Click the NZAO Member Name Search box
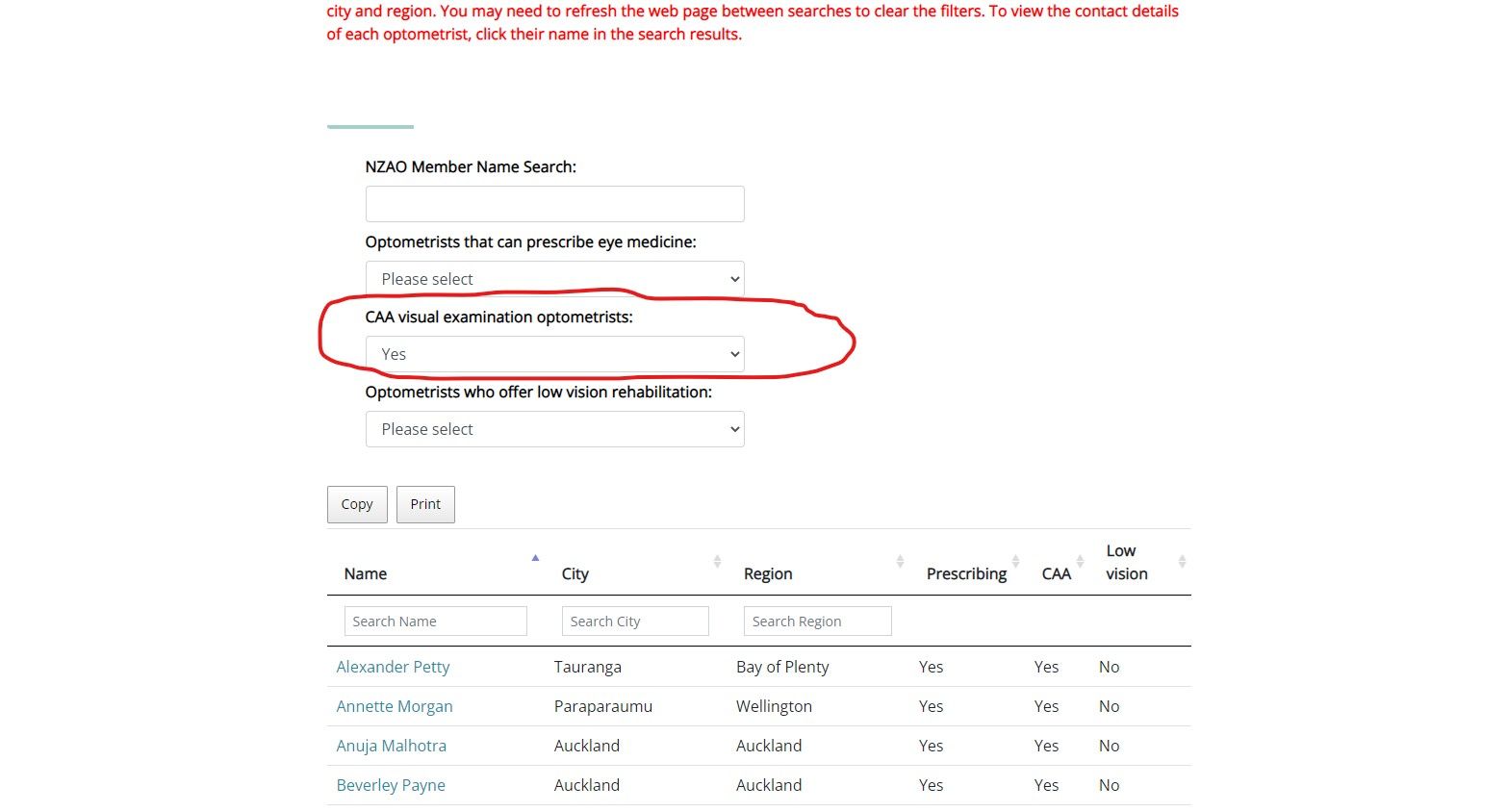This screenshot has height=812, width=1507. tap(554, 203)
